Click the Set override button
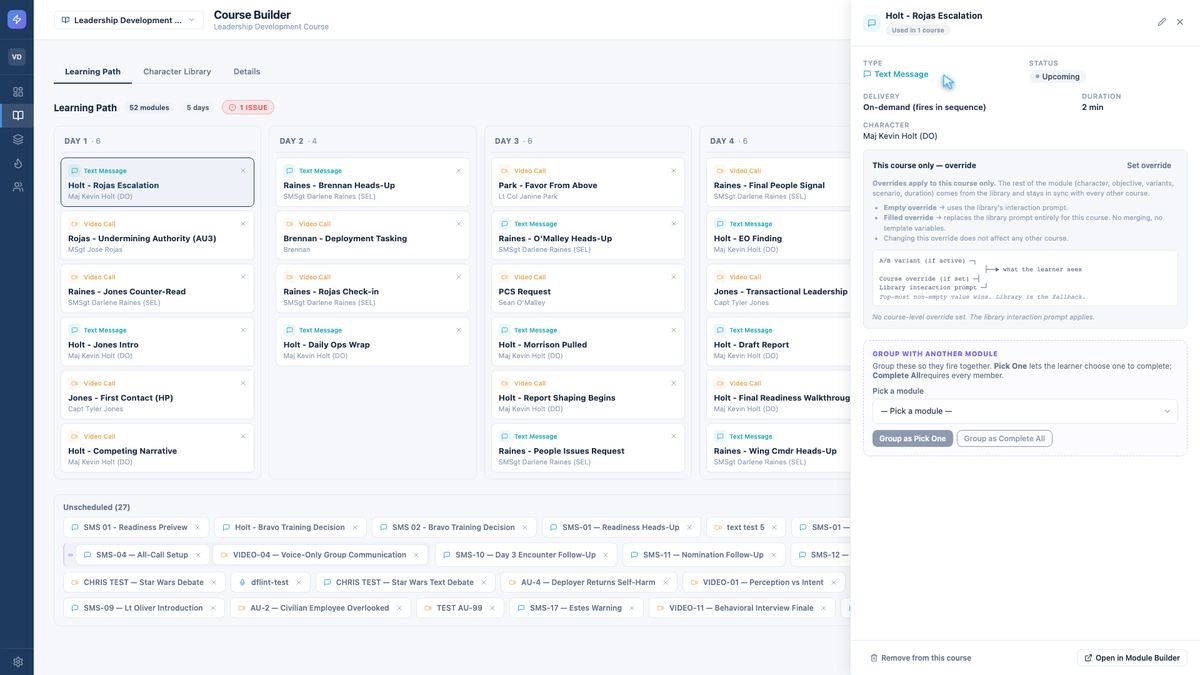This screenshot has width=1200, height=675. [1149, 165]
